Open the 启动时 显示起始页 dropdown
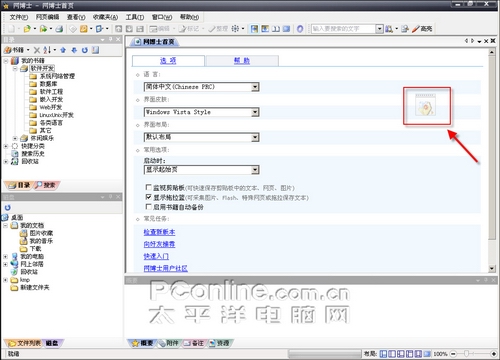Viewport: 500px width, 360px height. pos(201,170)
